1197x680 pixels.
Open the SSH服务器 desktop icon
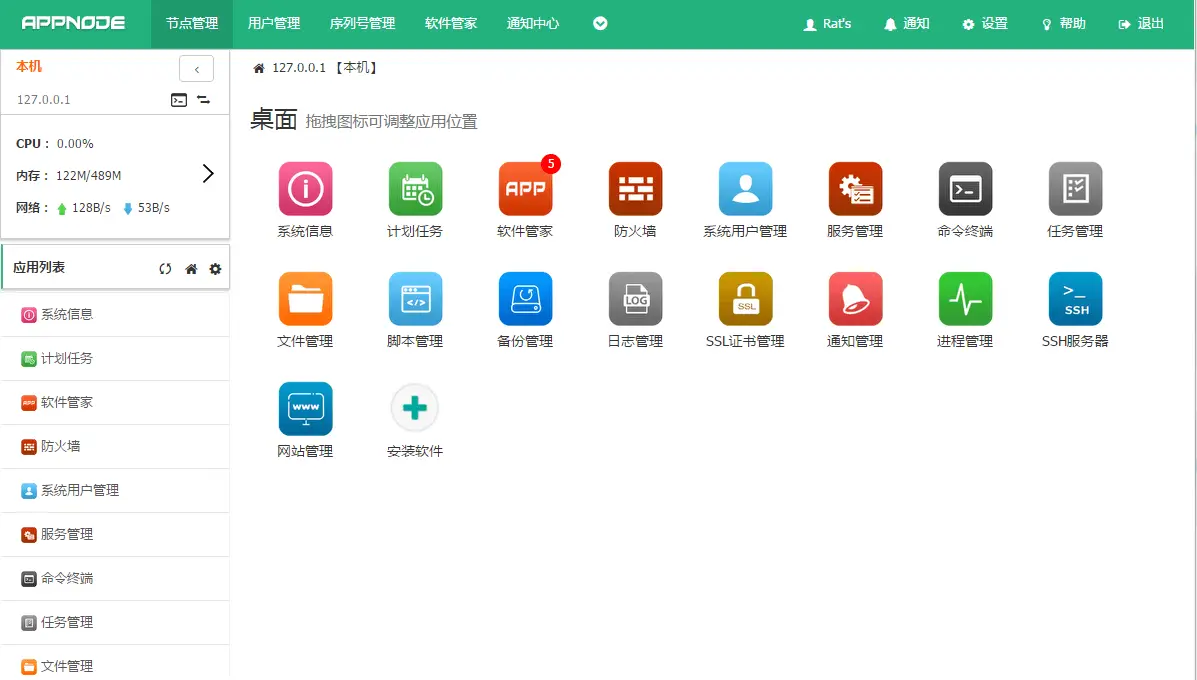click(1075, 299)
